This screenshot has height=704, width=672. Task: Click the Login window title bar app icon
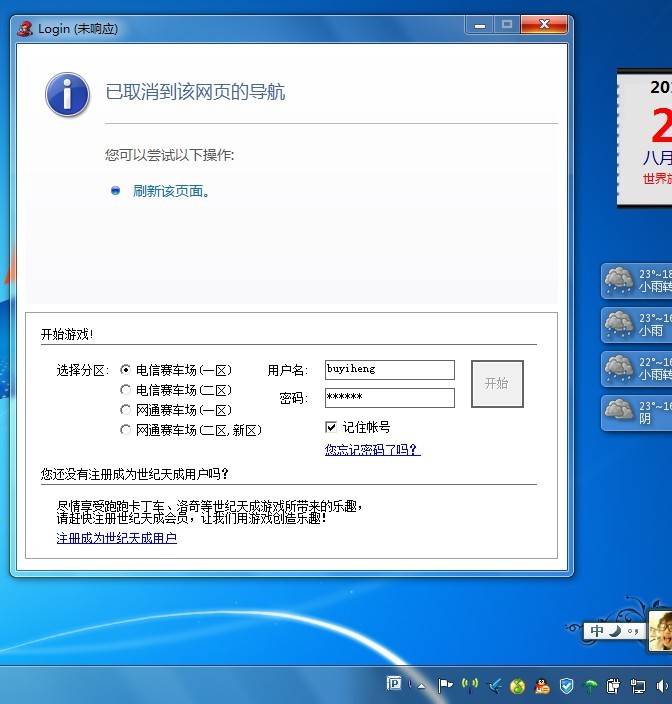25,28
